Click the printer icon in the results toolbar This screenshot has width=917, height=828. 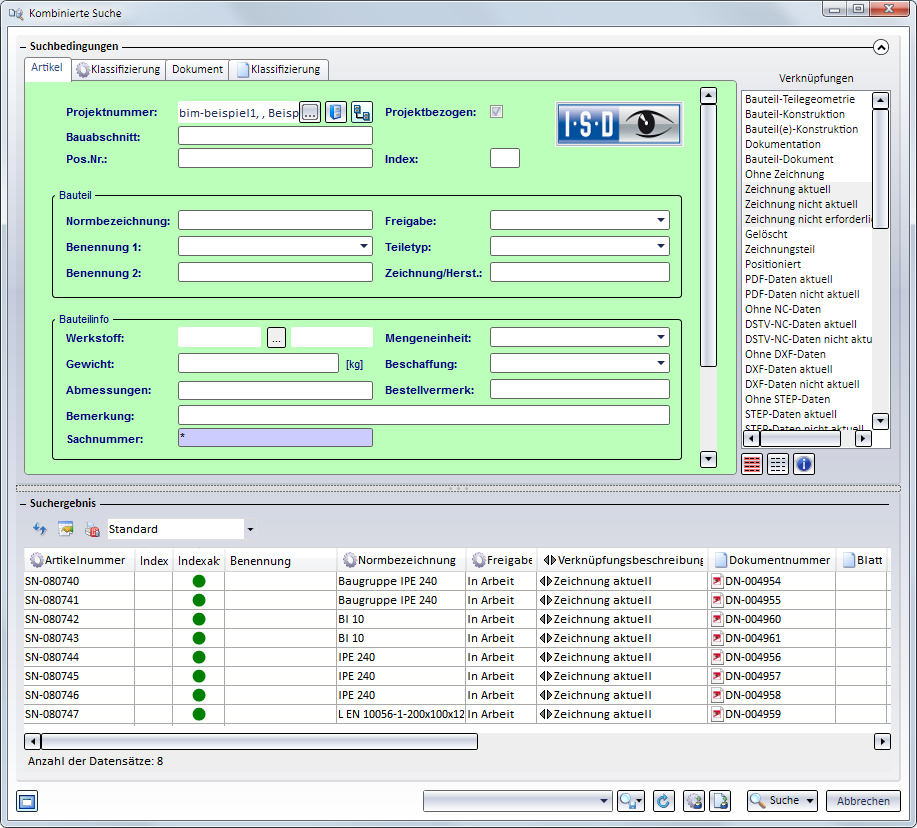point(92,529)
